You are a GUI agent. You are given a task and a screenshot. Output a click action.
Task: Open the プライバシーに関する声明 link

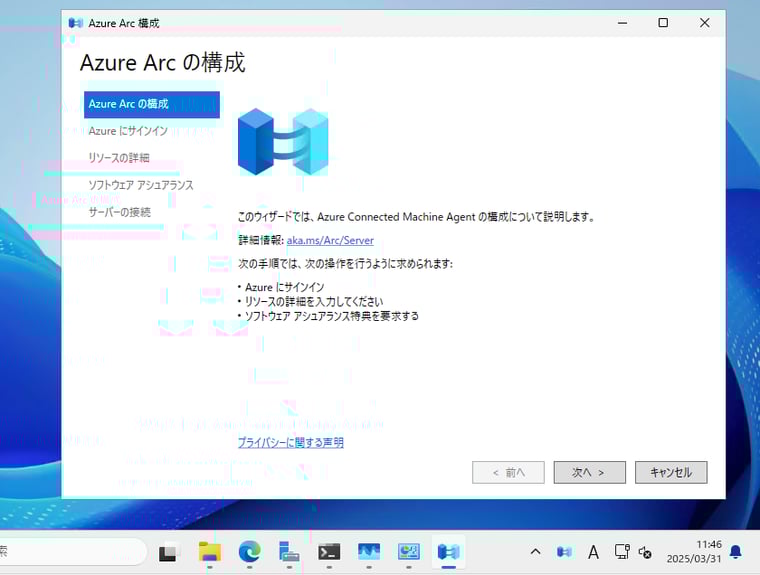coord(290,442)
